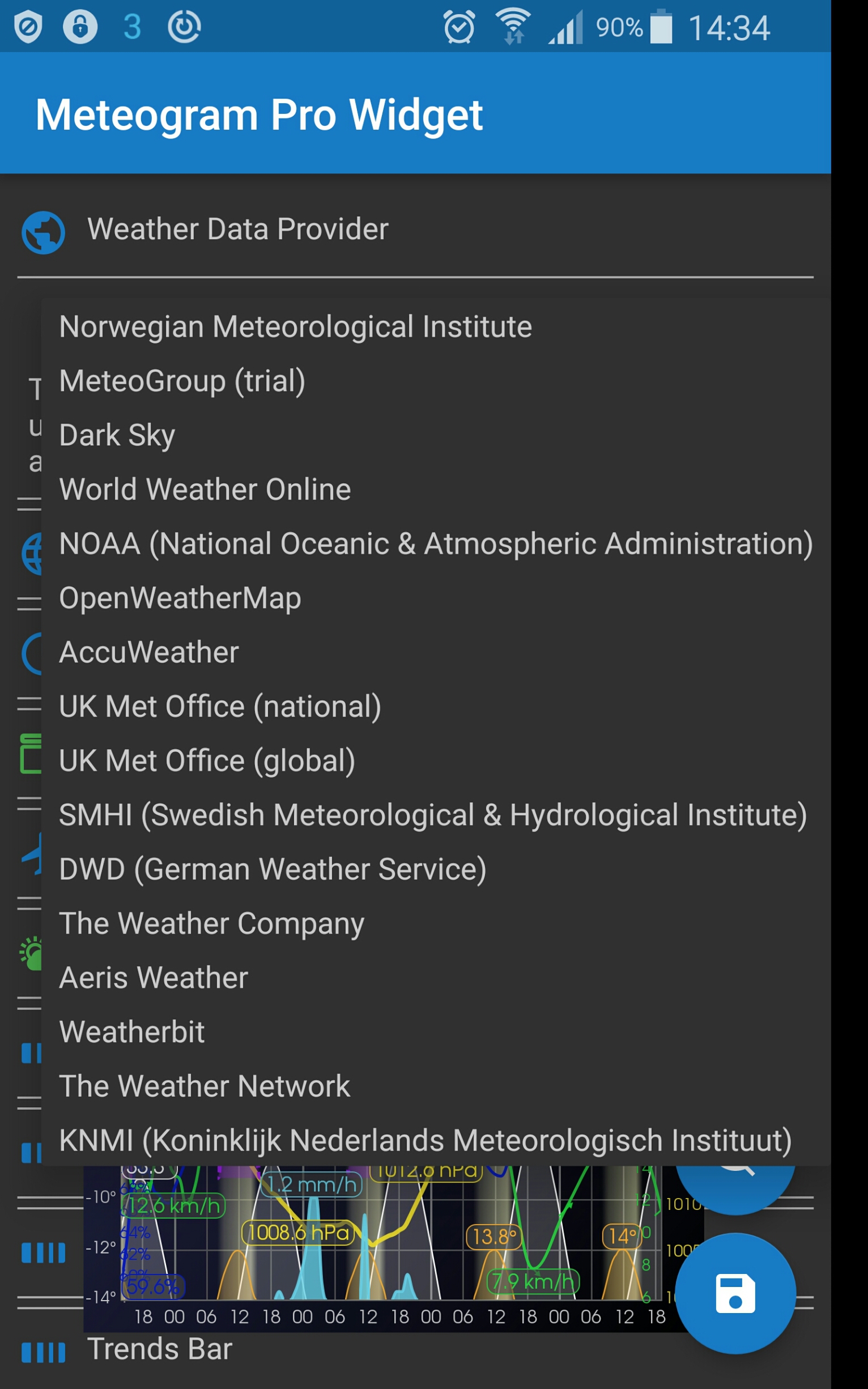This screenshot has height=1389, width=868.
Task: Tap the save floppy disk button
Action: (735, 1293)
